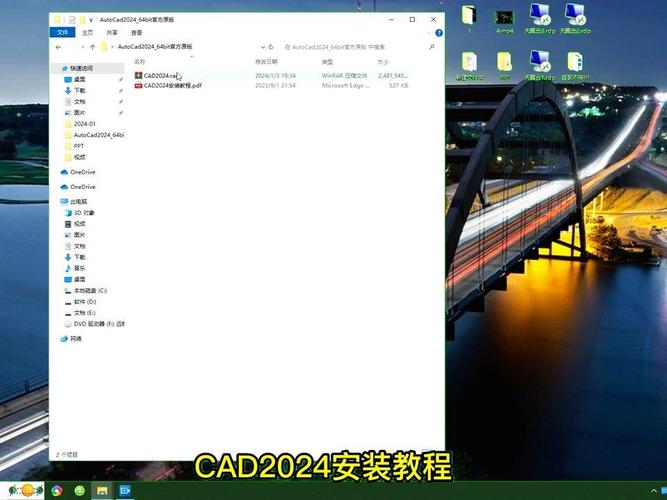Open the PPT folder in sidebar
667x500 pixels.
coord(79,146)
